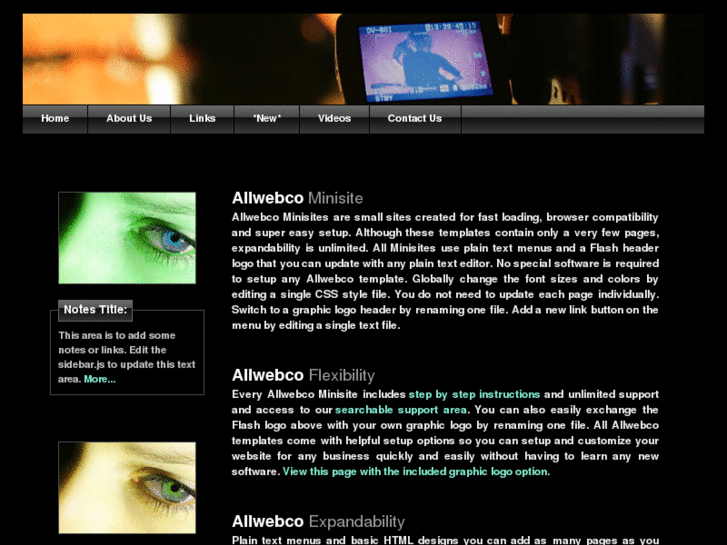Click the Notes Title: label
Viewport: 727px width, 545px height.
[96, 309]
